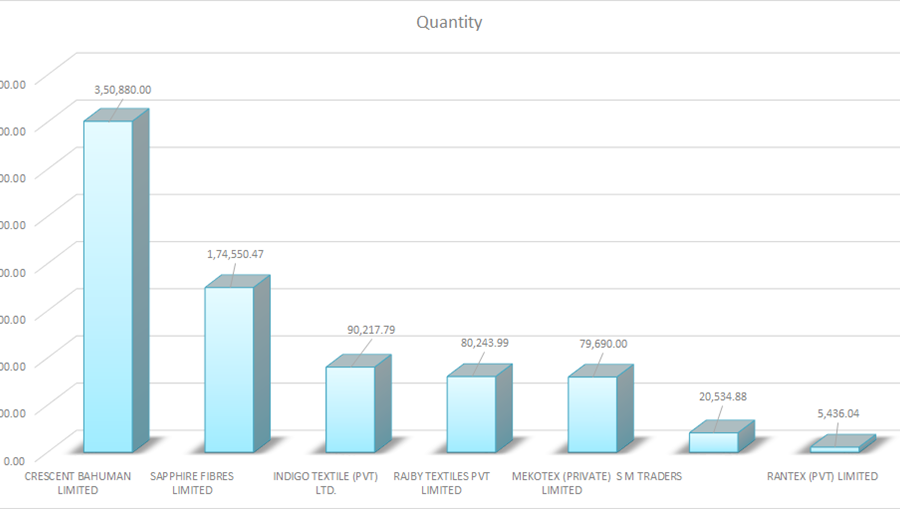900x509 pixels.
Task: Select axis label RAJBY TEXTILES PVT LIMITED
Action: [441, 483]
